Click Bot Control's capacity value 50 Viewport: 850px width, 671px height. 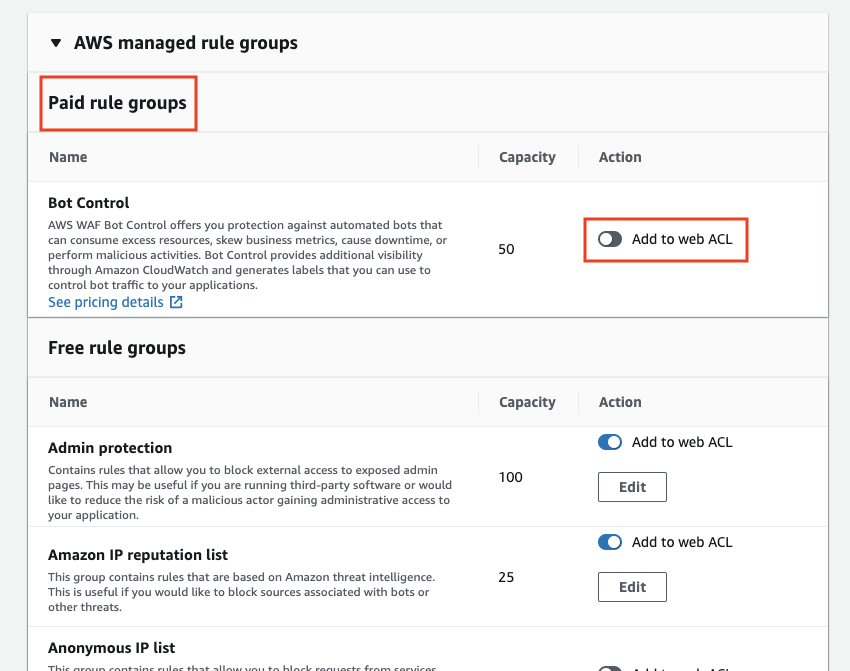pos(506,249)
